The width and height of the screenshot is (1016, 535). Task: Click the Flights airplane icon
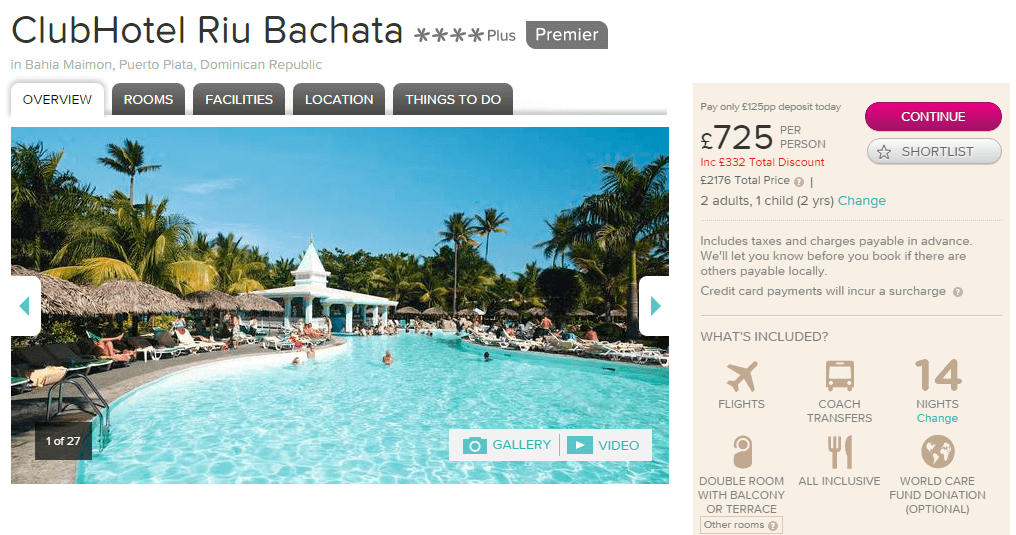(x=741, y=376)
